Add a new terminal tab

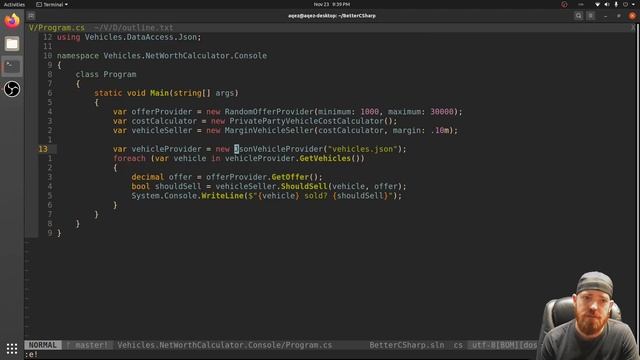(x=31, y=16)
